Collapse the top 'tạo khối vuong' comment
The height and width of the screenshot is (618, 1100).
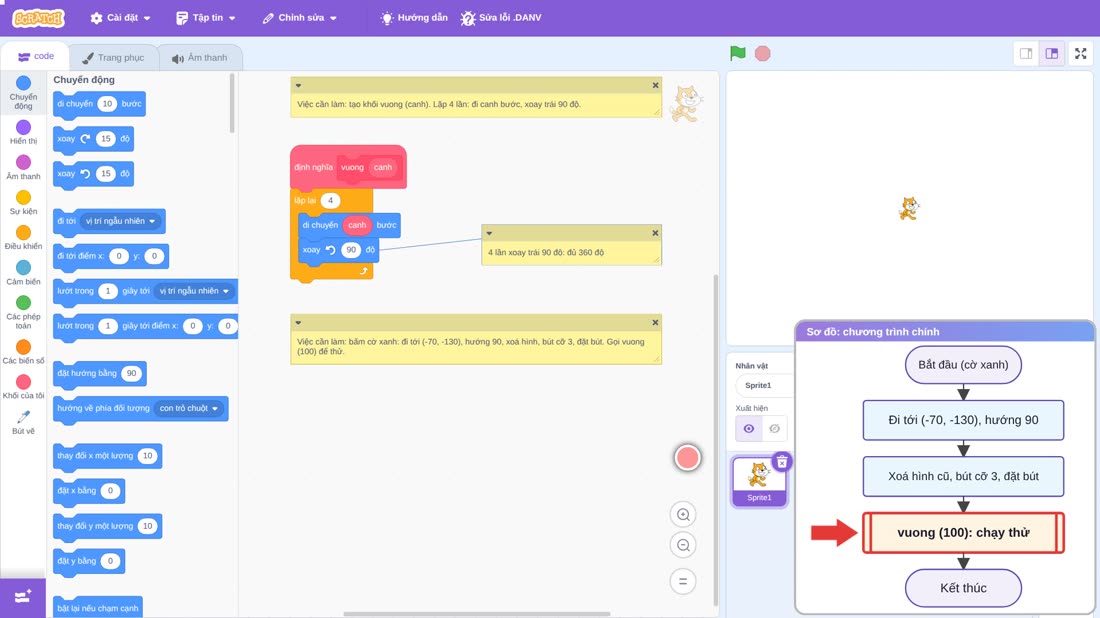pyautogui.click(x=298, y=85)
